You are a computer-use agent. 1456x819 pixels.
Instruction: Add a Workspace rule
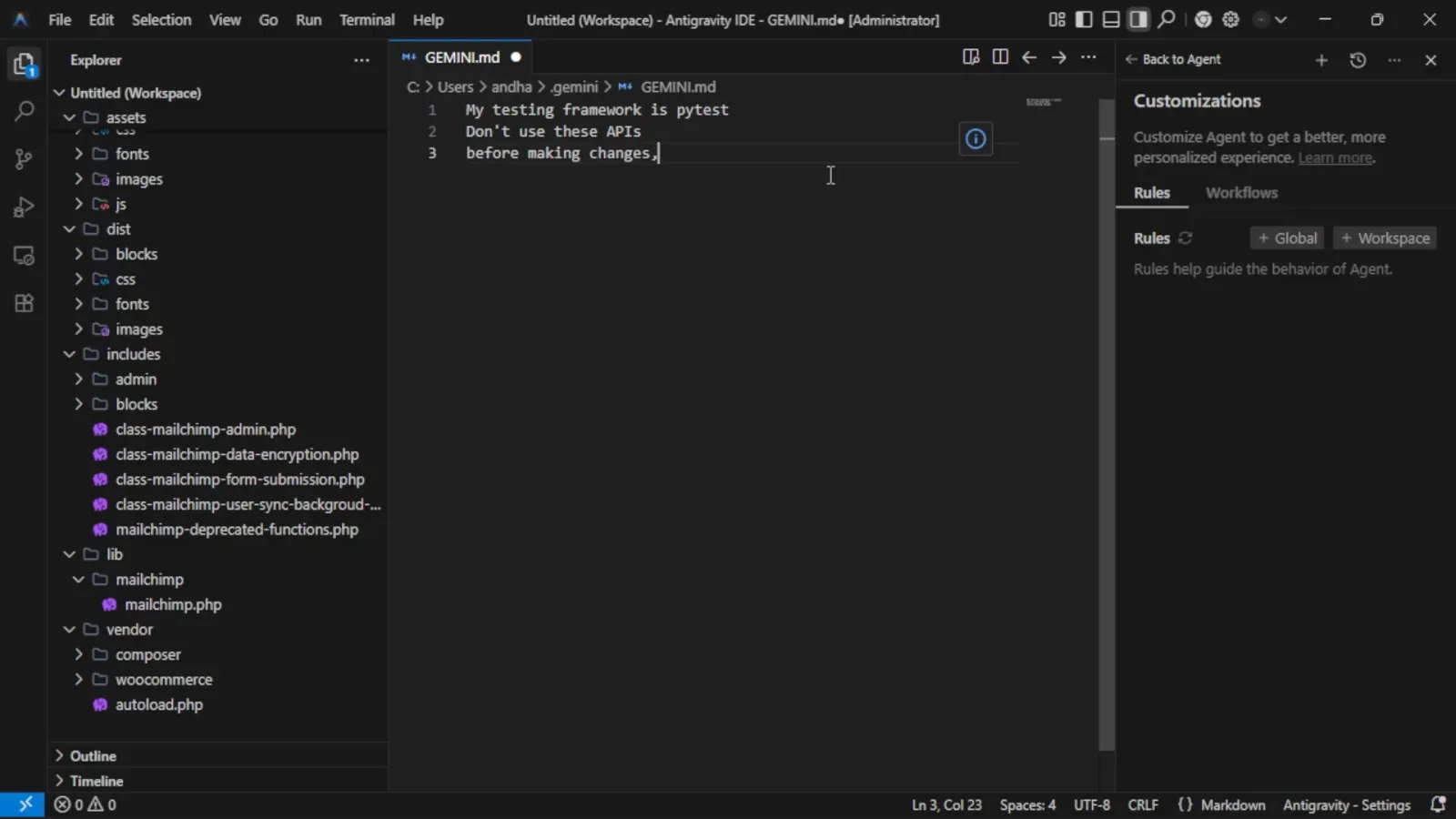click(x=1385, y=238)
